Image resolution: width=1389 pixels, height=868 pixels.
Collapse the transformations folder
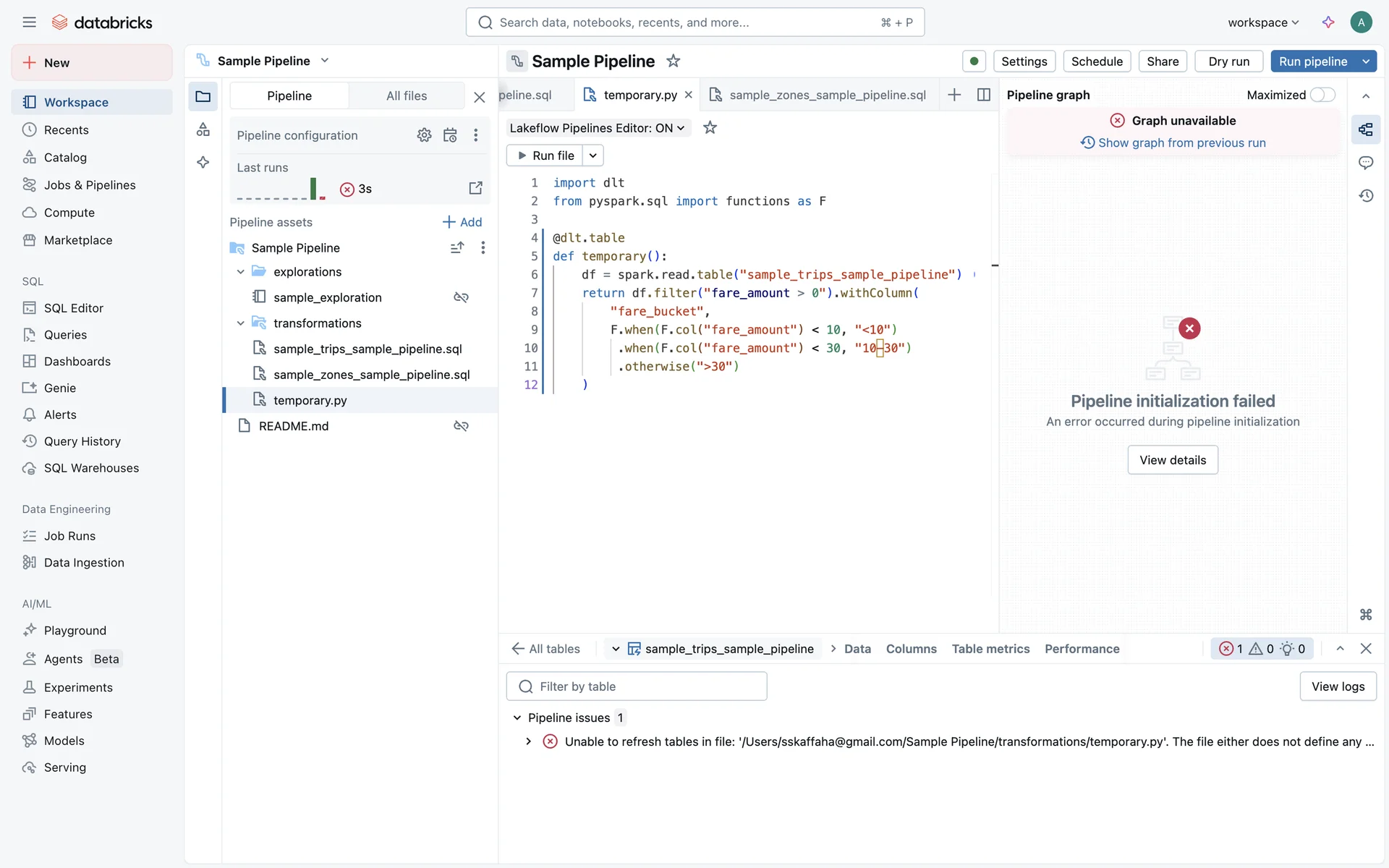[x=241, y=323]
